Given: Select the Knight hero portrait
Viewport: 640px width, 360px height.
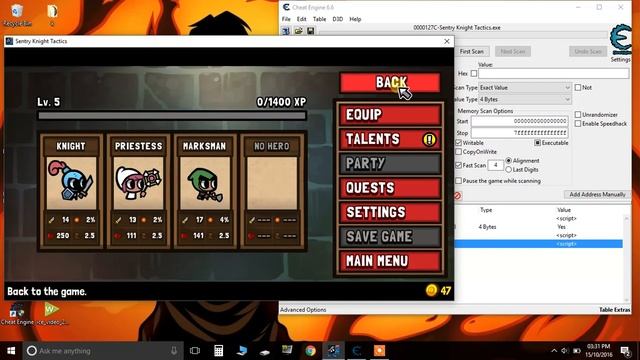Looking at the screenshot, I should [x=71, y=183].
